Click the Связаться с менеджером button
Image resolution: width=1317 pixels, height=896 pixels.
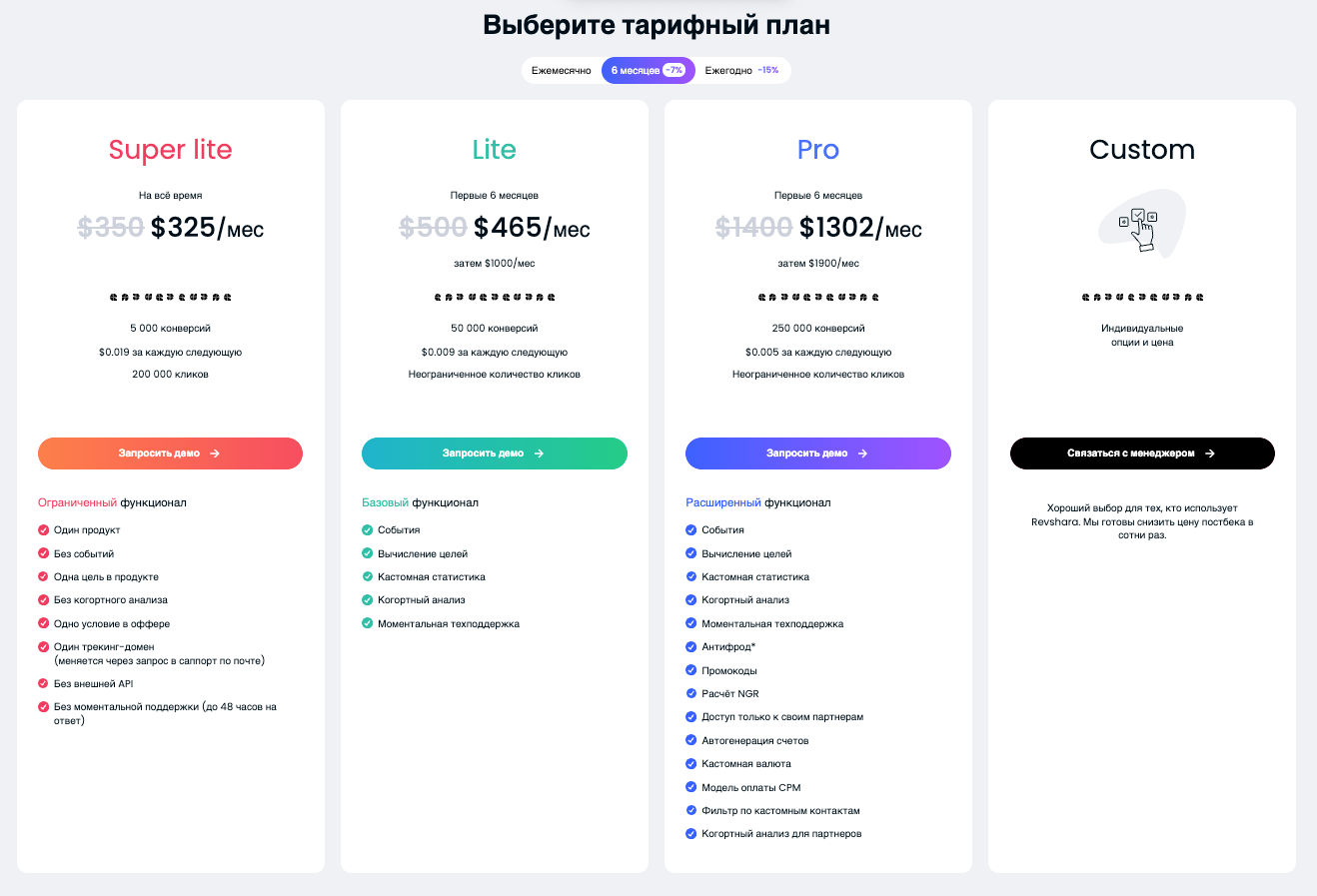(x=1142, y=453)
